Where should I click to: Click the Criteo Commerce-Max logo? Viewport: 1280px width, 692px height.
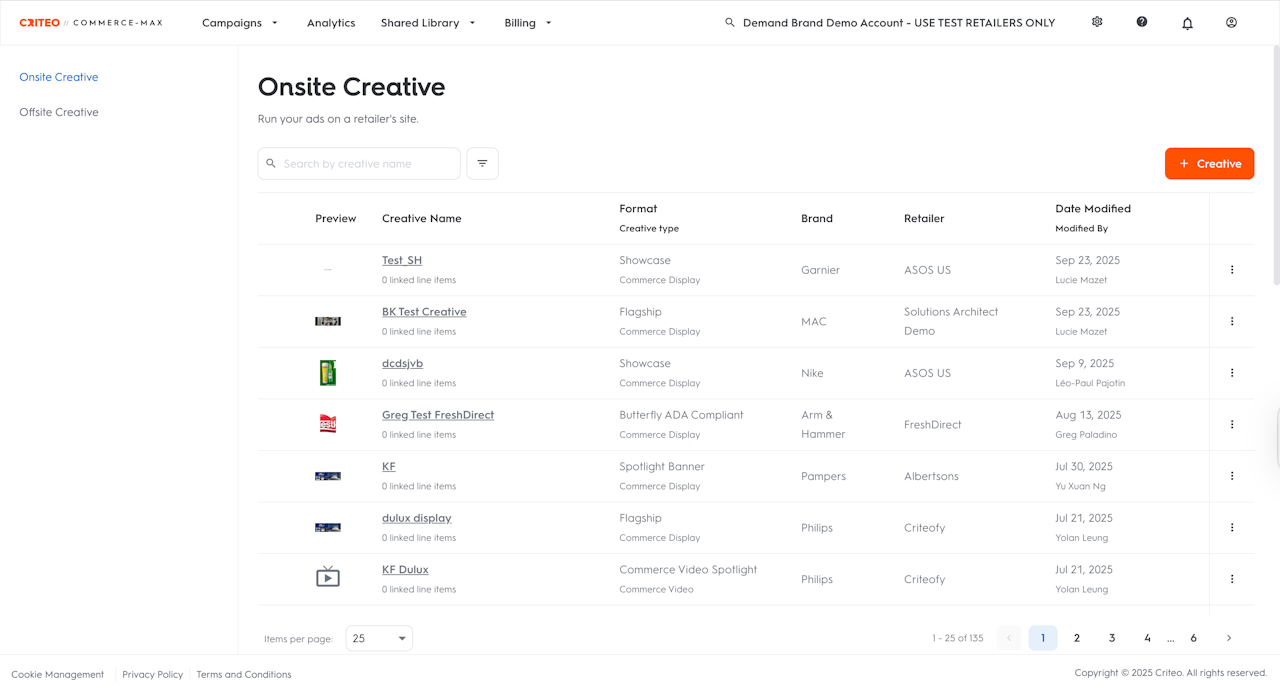point(91,23)
